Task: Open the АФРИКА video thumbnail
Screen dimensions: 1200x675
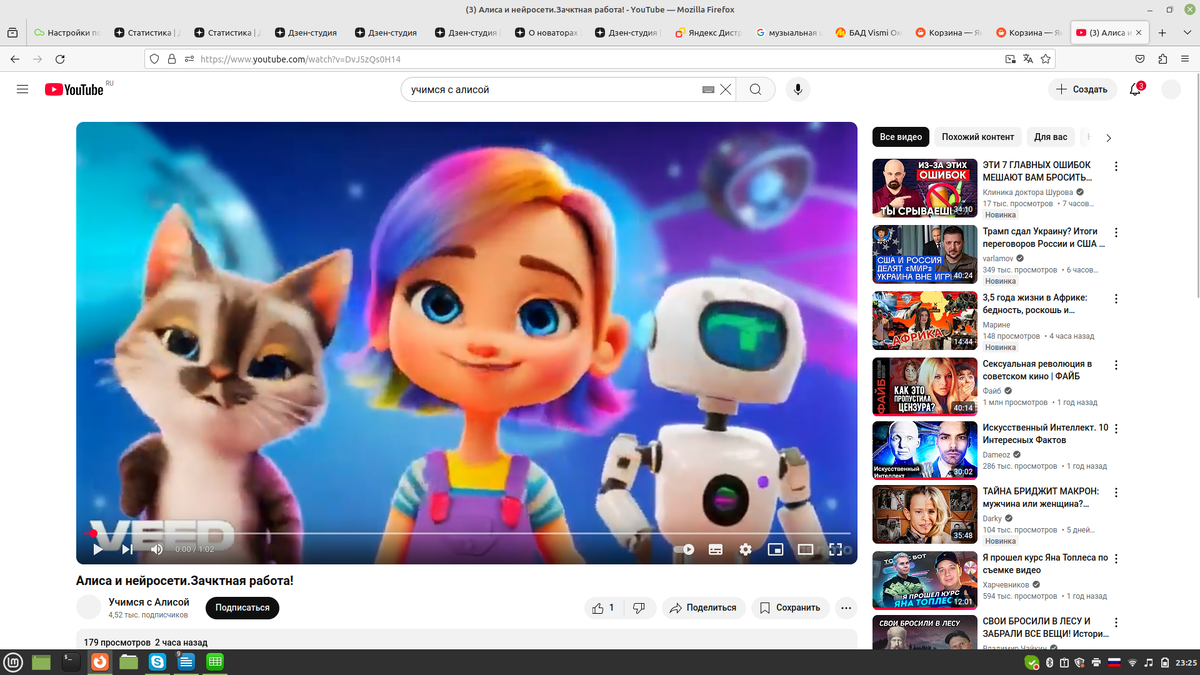Action: 925,320
